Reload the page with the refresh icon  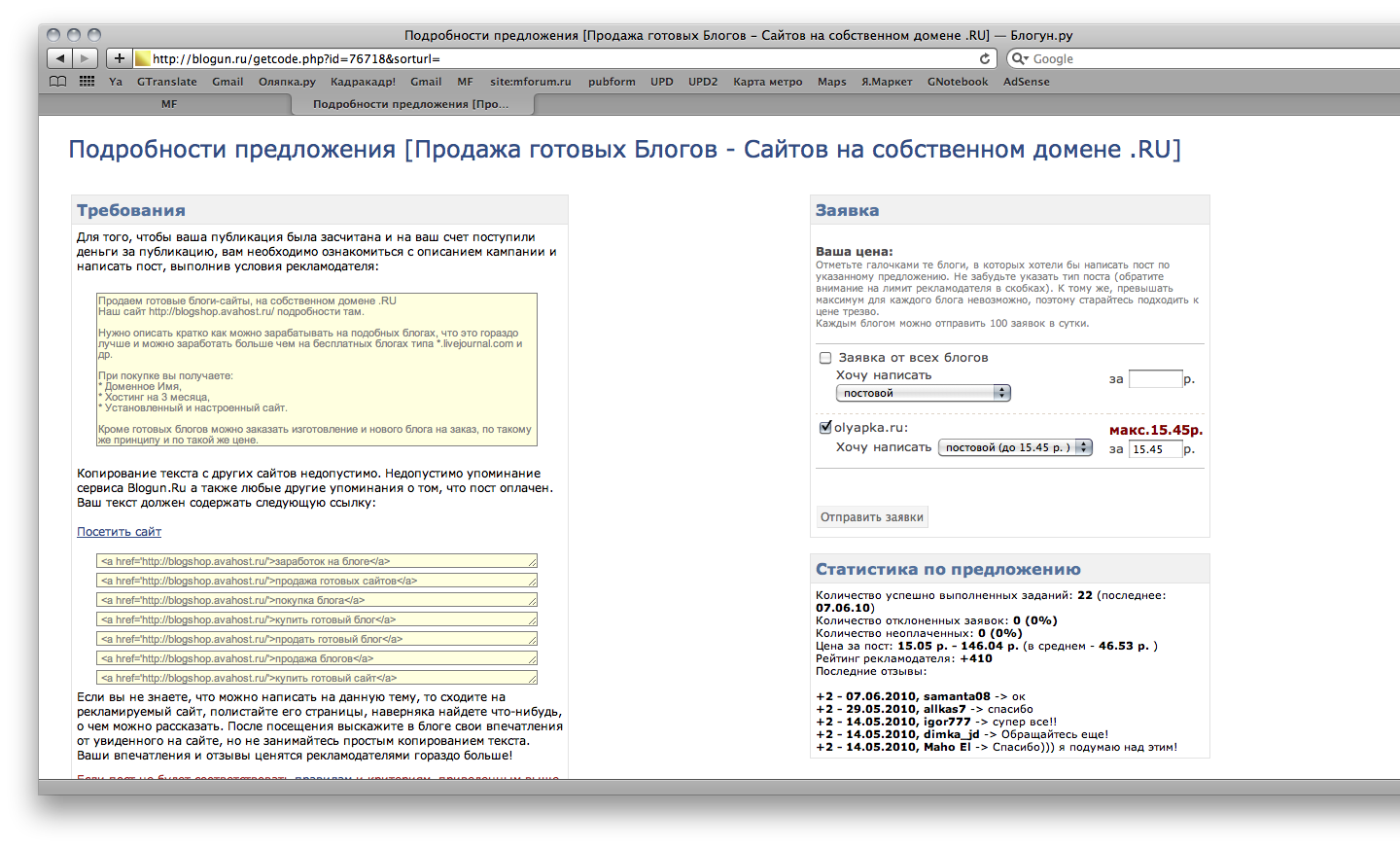coord(985,58)
